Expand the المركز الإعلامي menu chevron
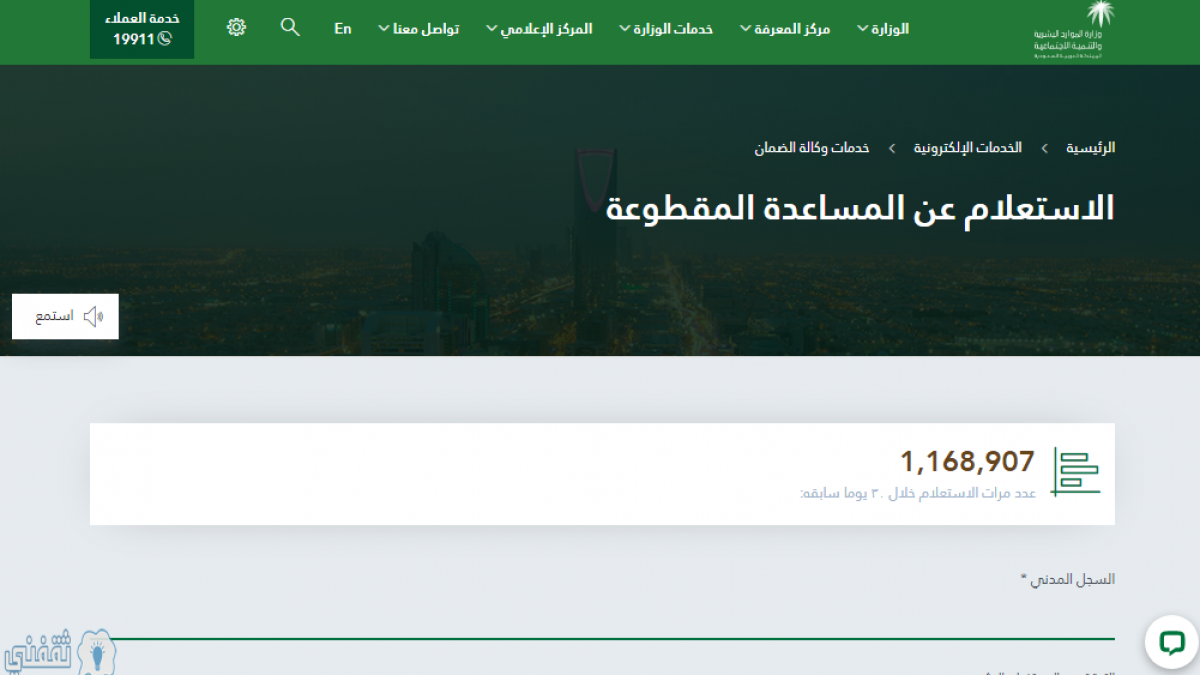The image size is (1200, 675). coord(492,29)
